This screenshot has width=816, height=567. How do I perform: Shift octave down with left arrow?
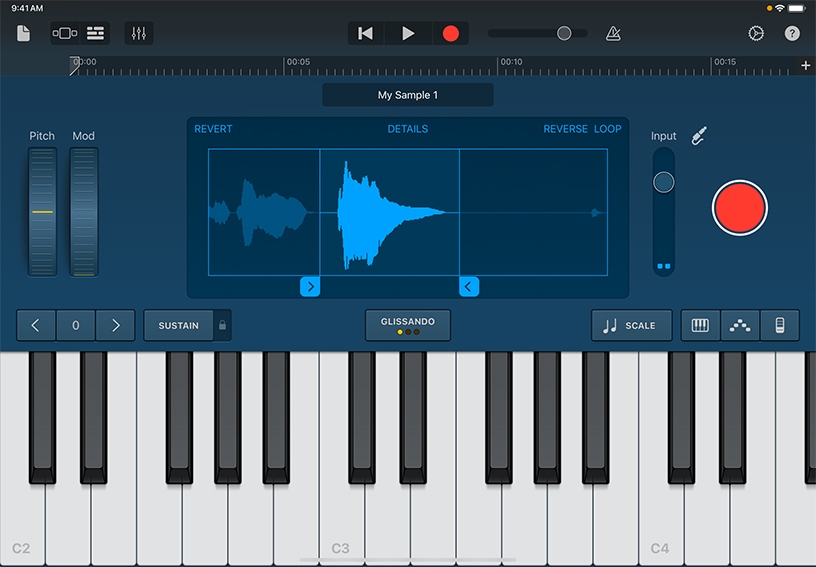pyautogui.click(x=36, y=325)
